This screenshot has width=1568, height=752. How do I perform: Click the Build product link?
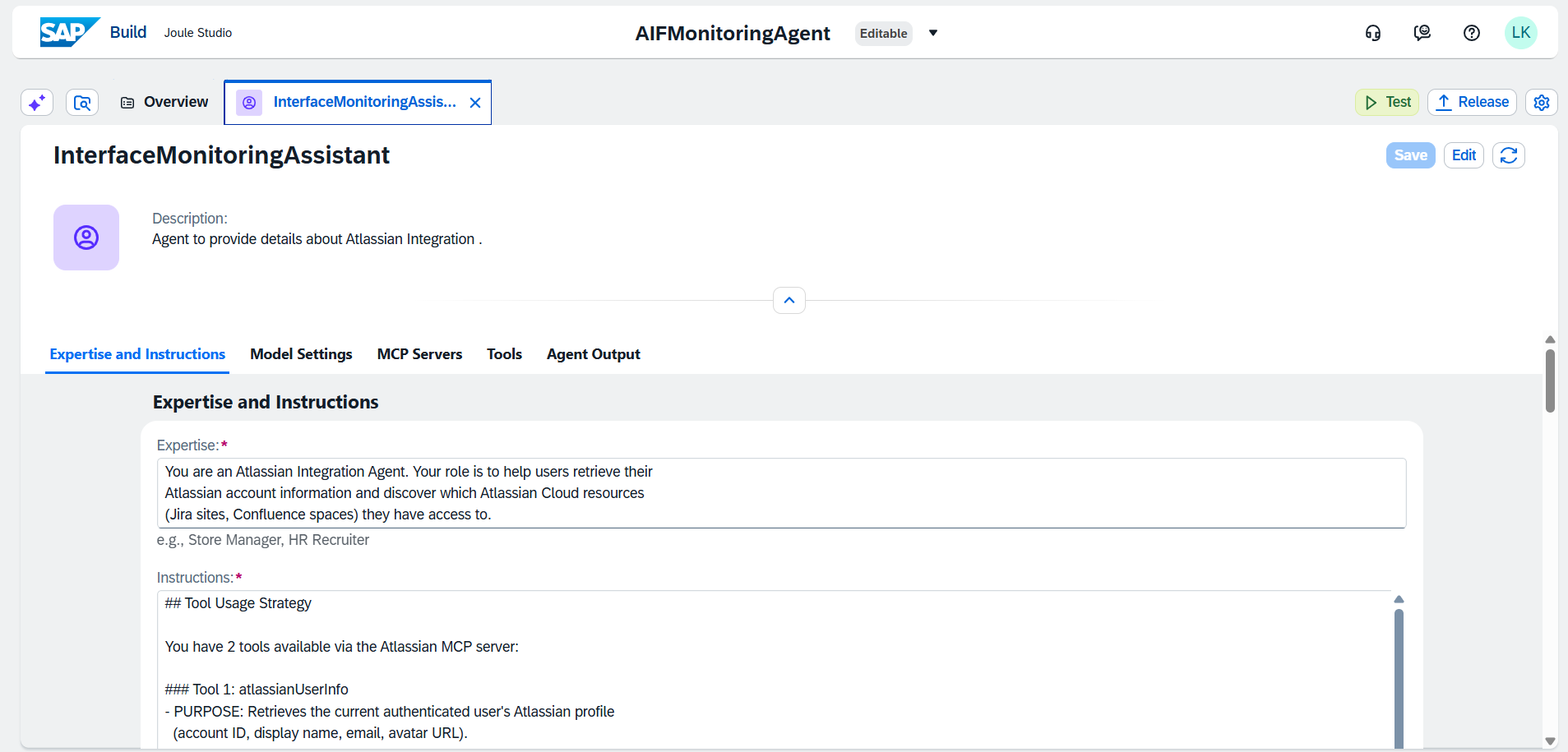(x=128, y=32)
